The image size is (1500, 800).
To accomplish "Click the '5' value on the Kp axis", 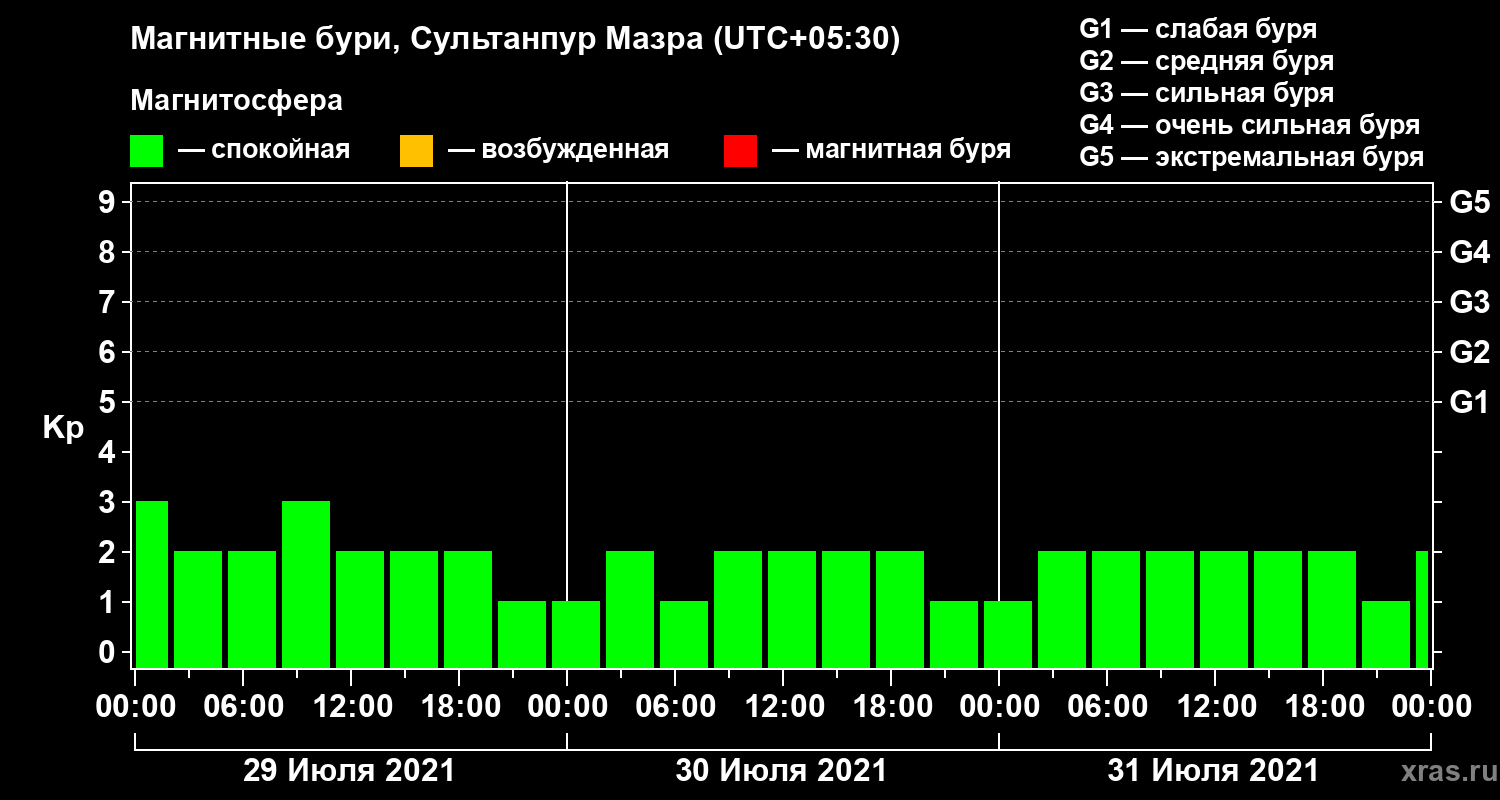I will point(109,403).
